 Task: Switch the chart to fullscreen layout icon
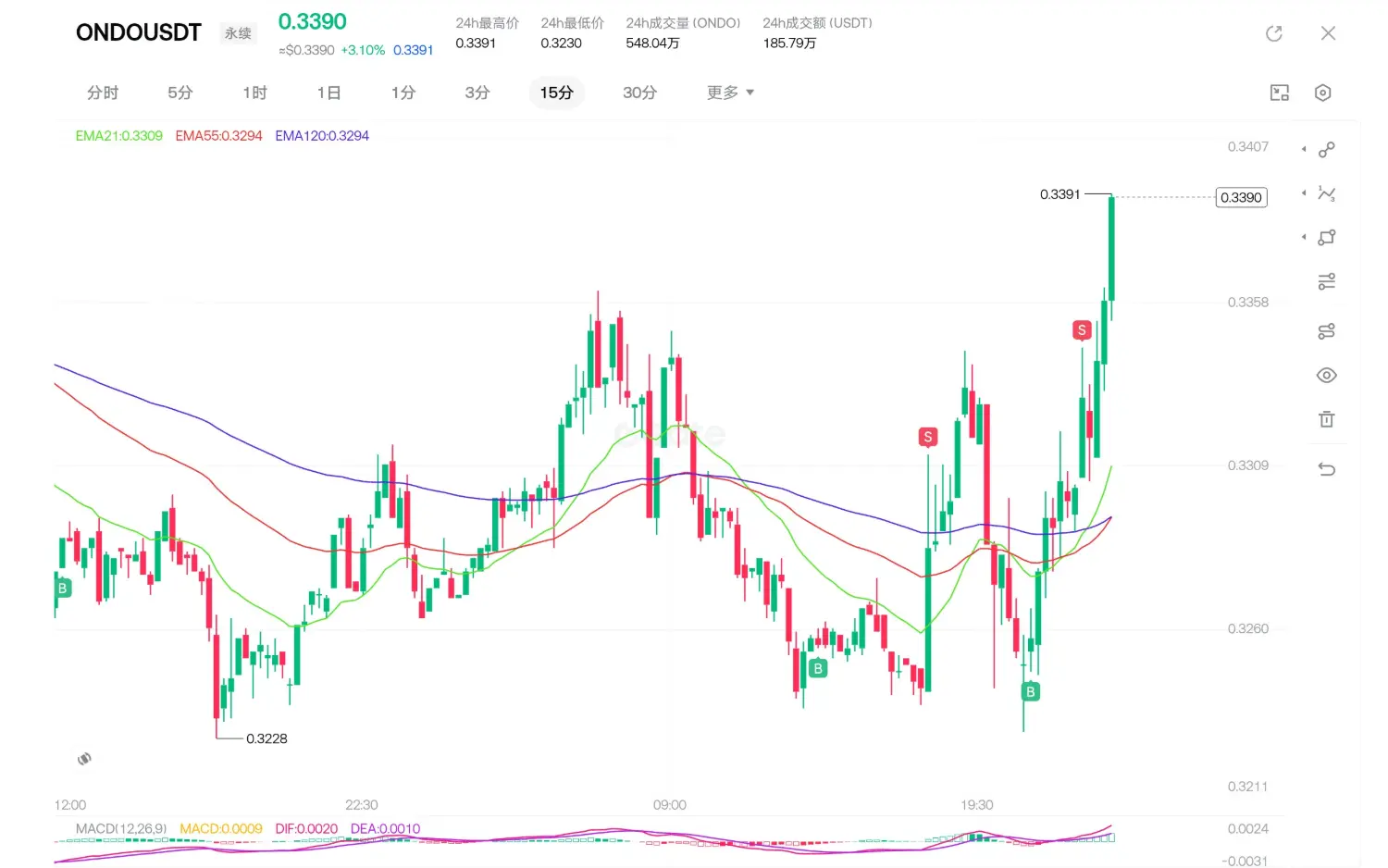[1280, 93]
